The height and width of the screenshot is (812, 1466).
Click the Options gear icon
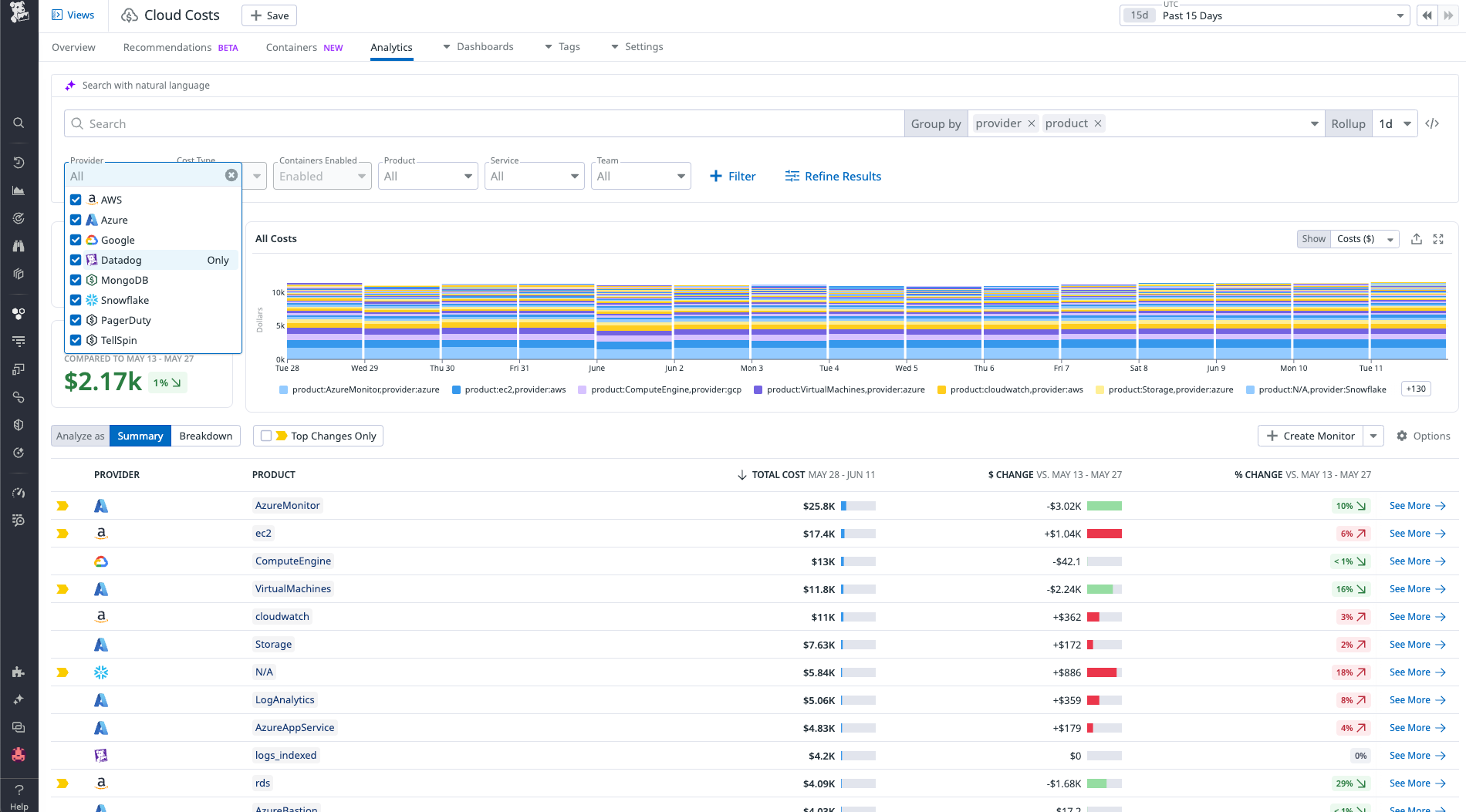1402,436
